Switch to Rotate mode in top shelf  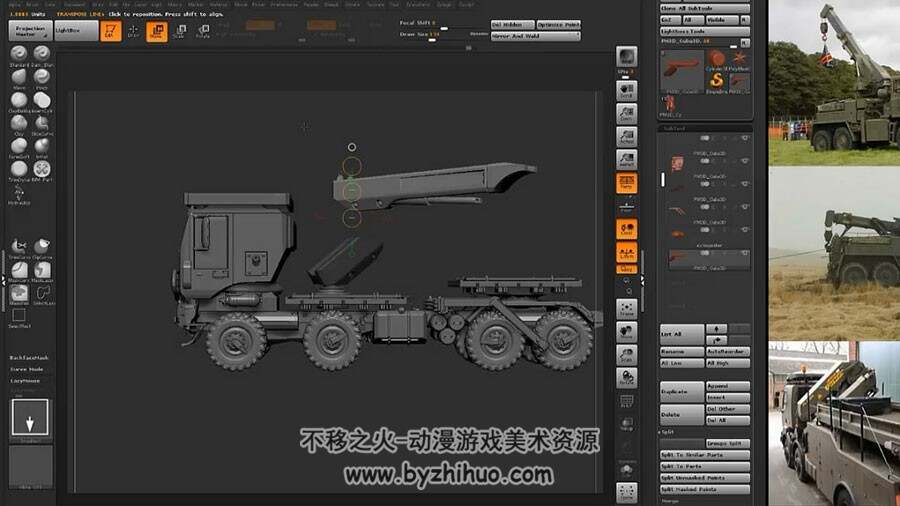pyautogui.click(x=203, y=30)
